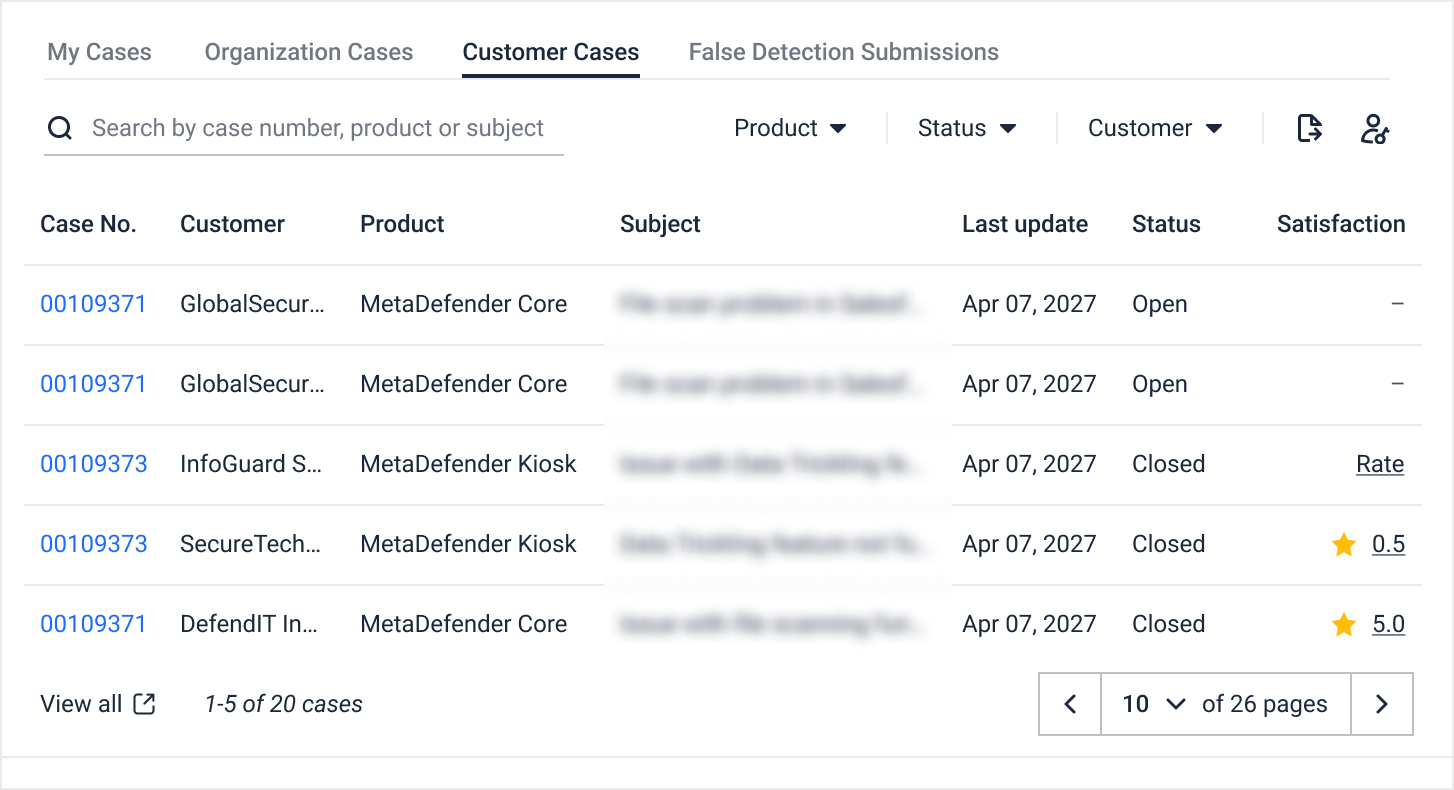The height and width of the screenshot is (790, 1454).
Task: Open case 00109371 for DefendIT
Action: [x=93, y=624]
